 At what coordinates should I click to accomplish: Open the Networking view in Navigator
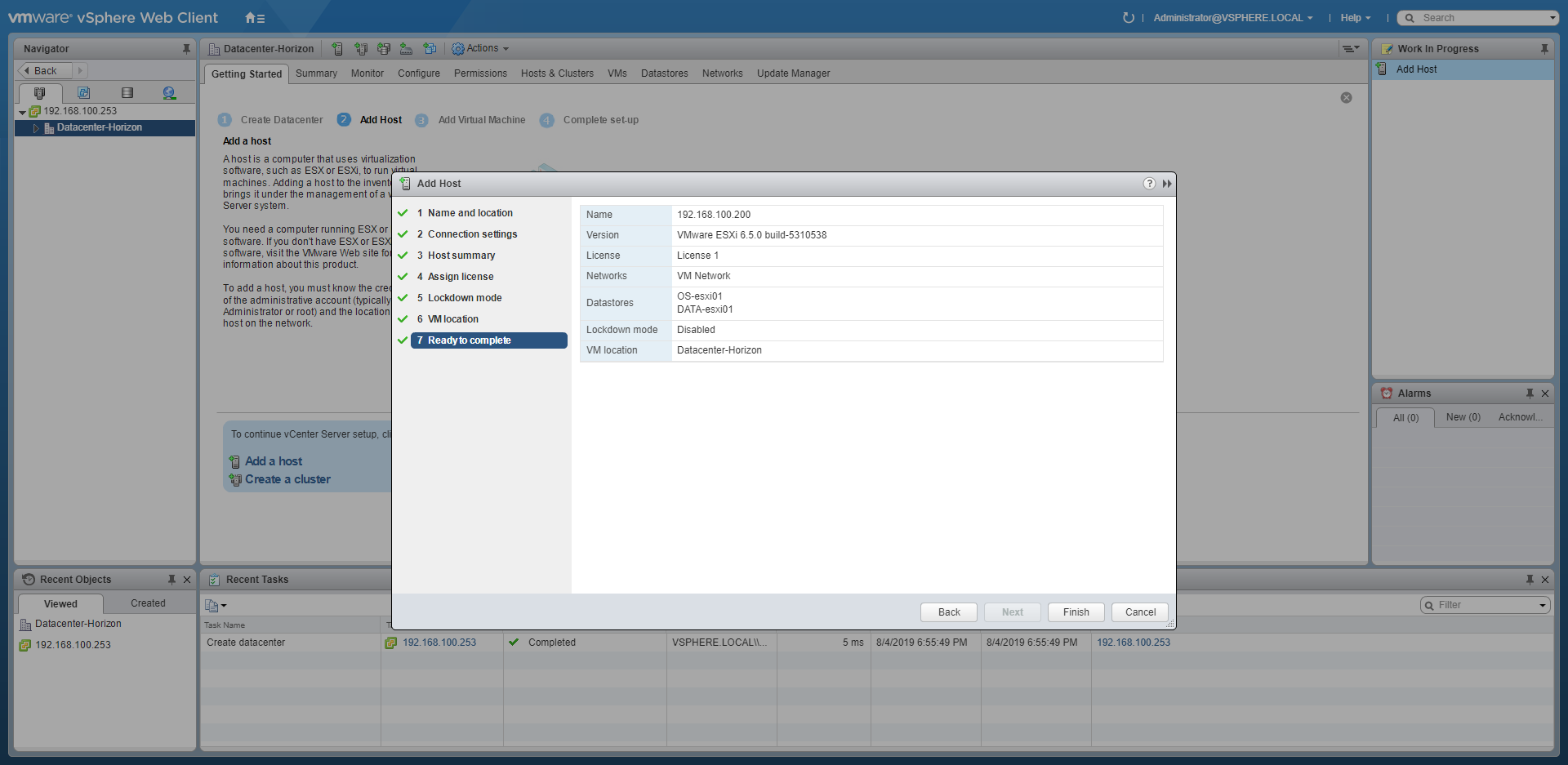(x=169, y=93)
